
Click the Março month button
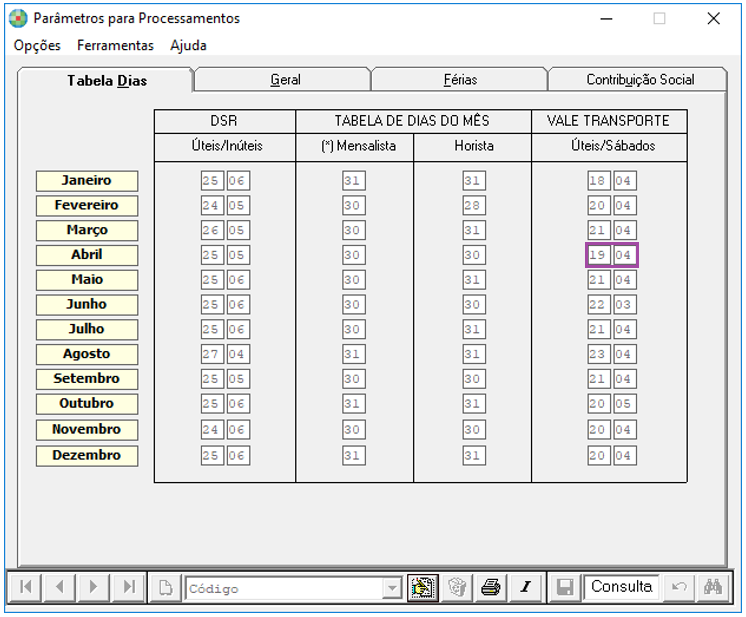click(87, 230)
